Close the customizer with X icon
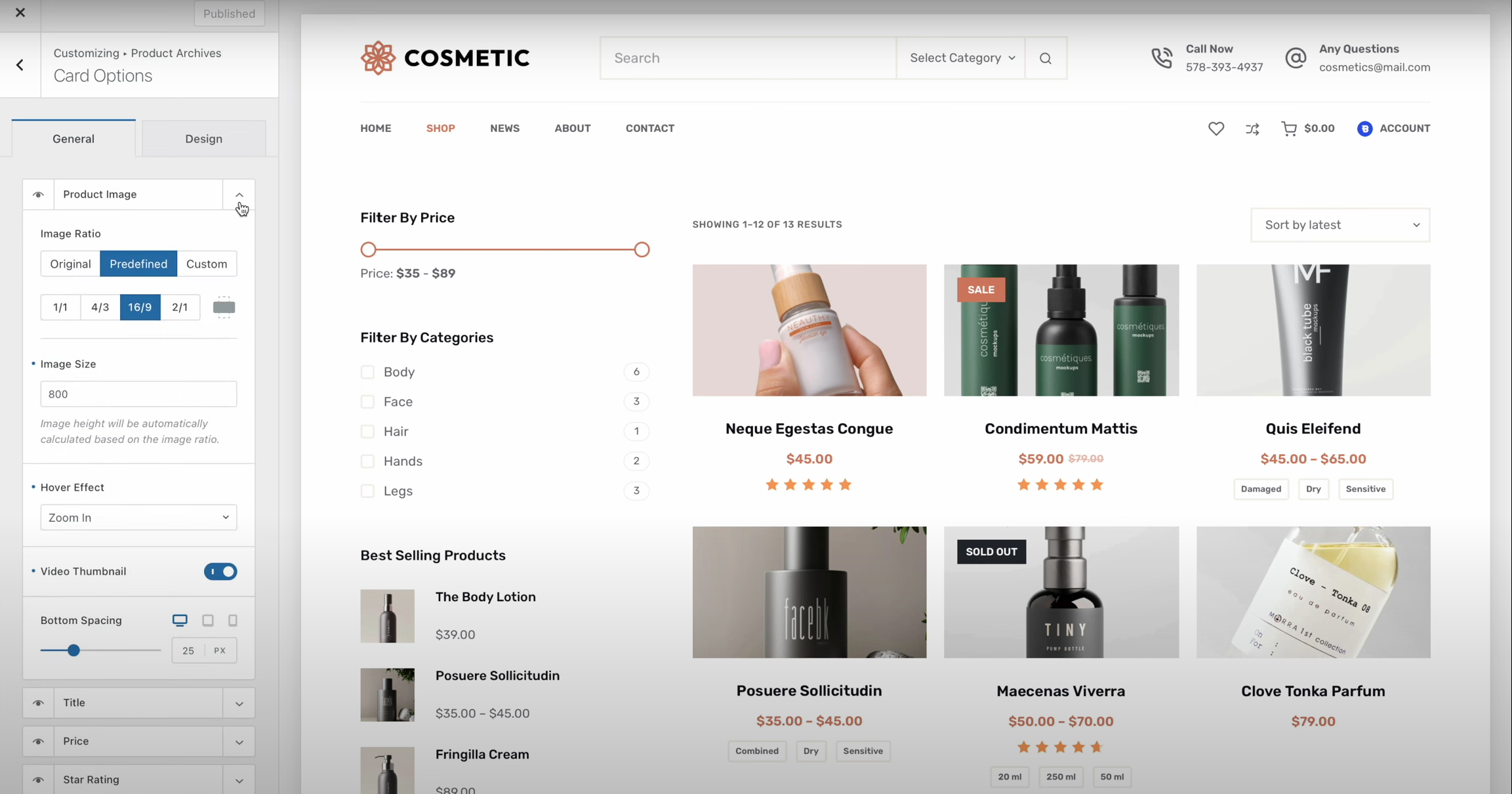This screenshot has width=1512, height=794. [x=20, y=12]
